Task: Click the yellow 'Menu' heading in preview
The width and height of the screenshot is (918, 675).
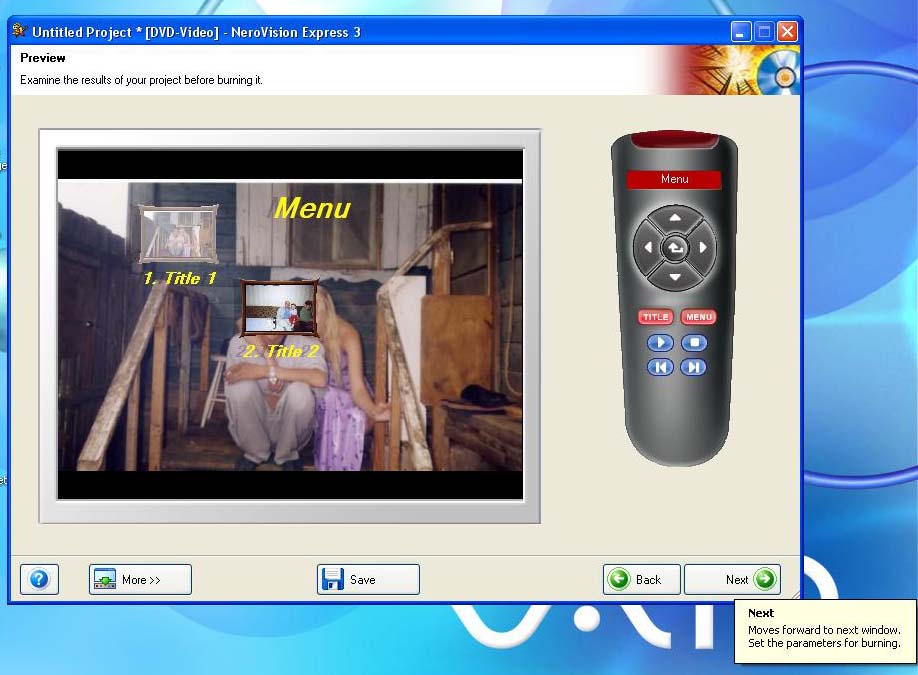Action: [x=313, y=208]
